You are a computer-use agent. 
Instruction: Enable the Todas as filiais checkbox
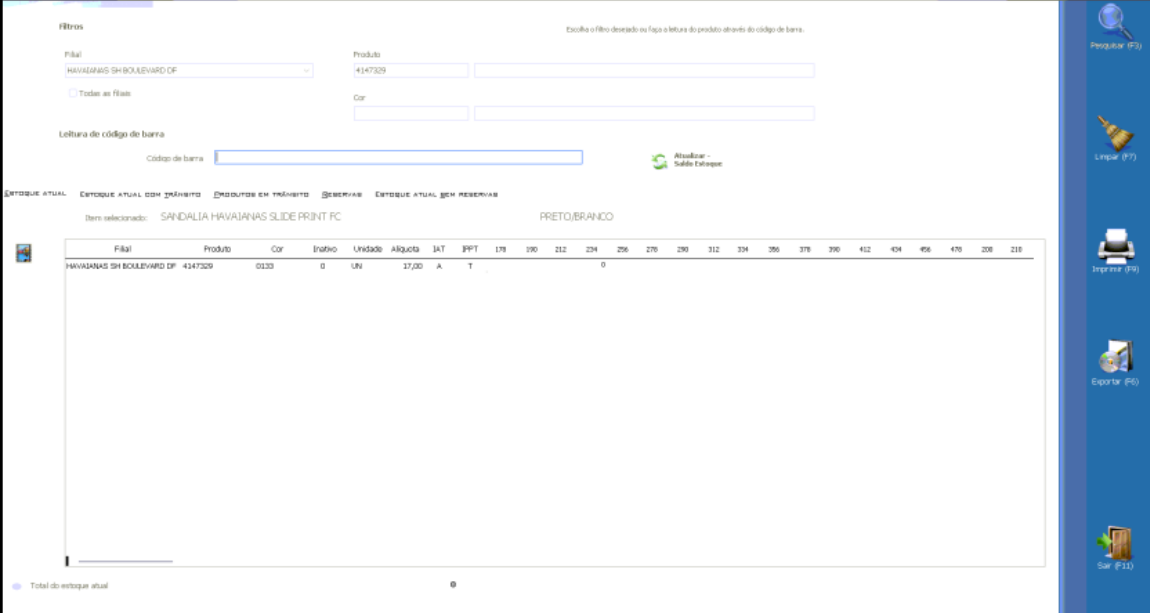[73, 94]
